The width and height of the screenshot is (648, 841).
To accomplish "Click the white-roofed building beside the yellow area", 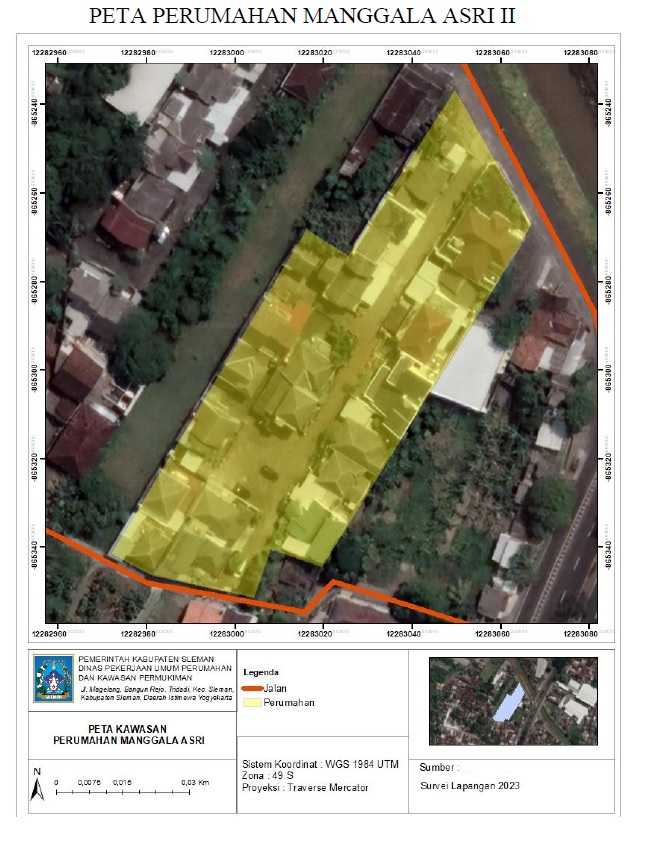I will tap(468, 368).
